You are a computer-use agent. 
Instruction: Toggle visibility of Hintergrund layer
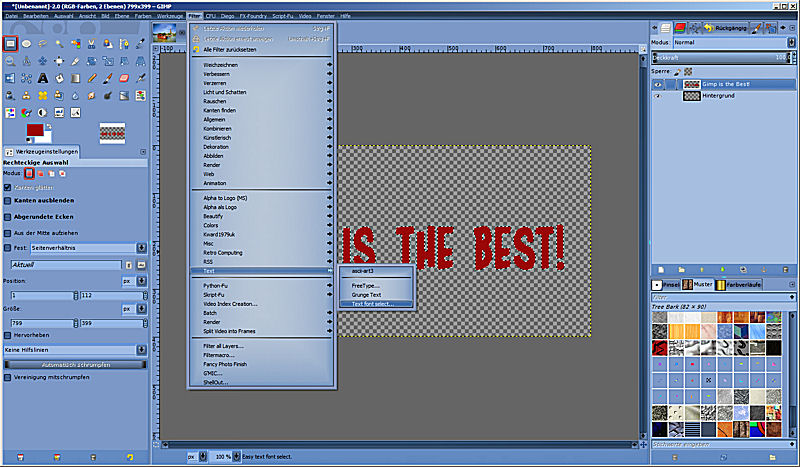click(658, 96)
